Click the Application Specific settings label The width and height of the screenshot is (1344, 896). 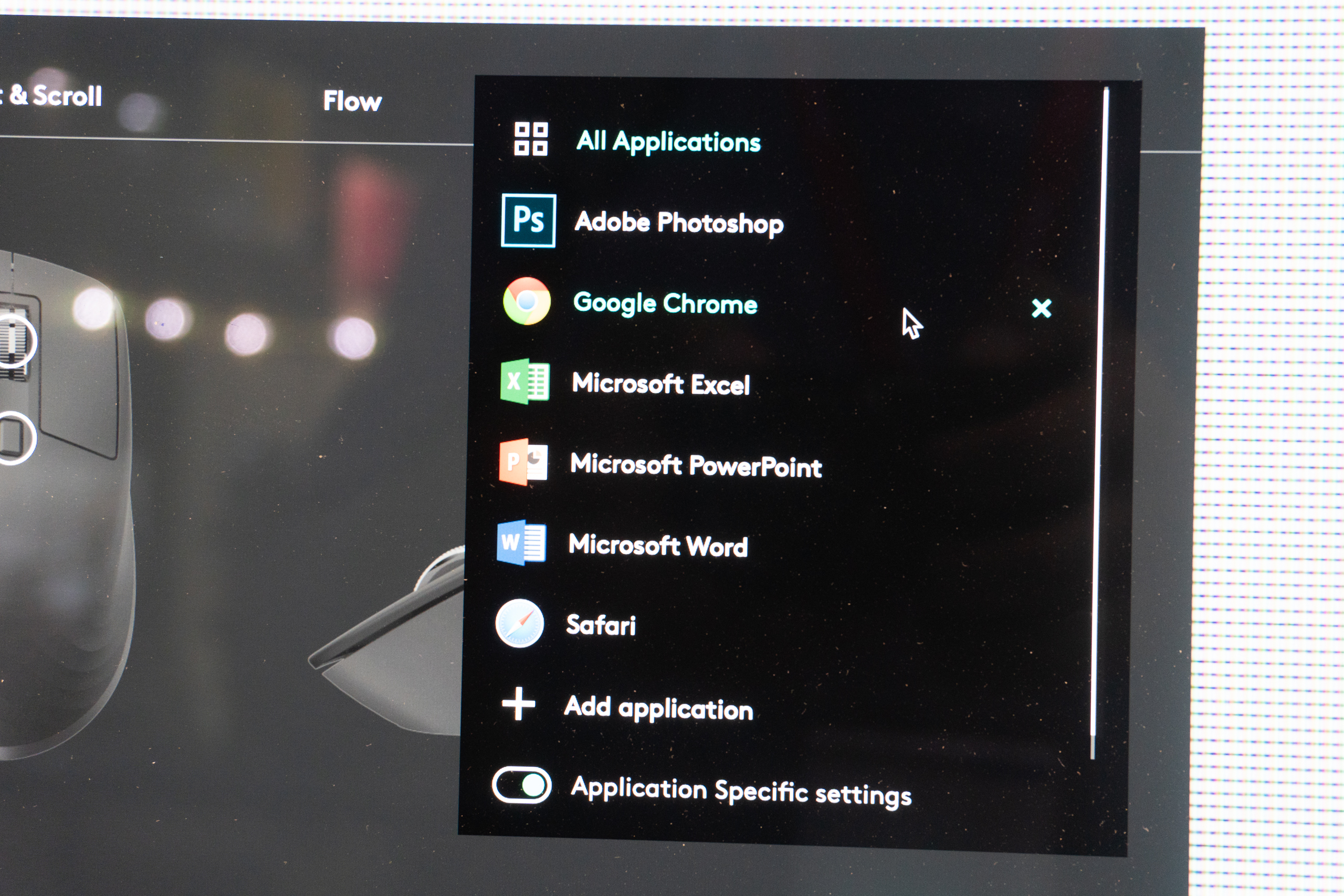(x=741, y=792)
